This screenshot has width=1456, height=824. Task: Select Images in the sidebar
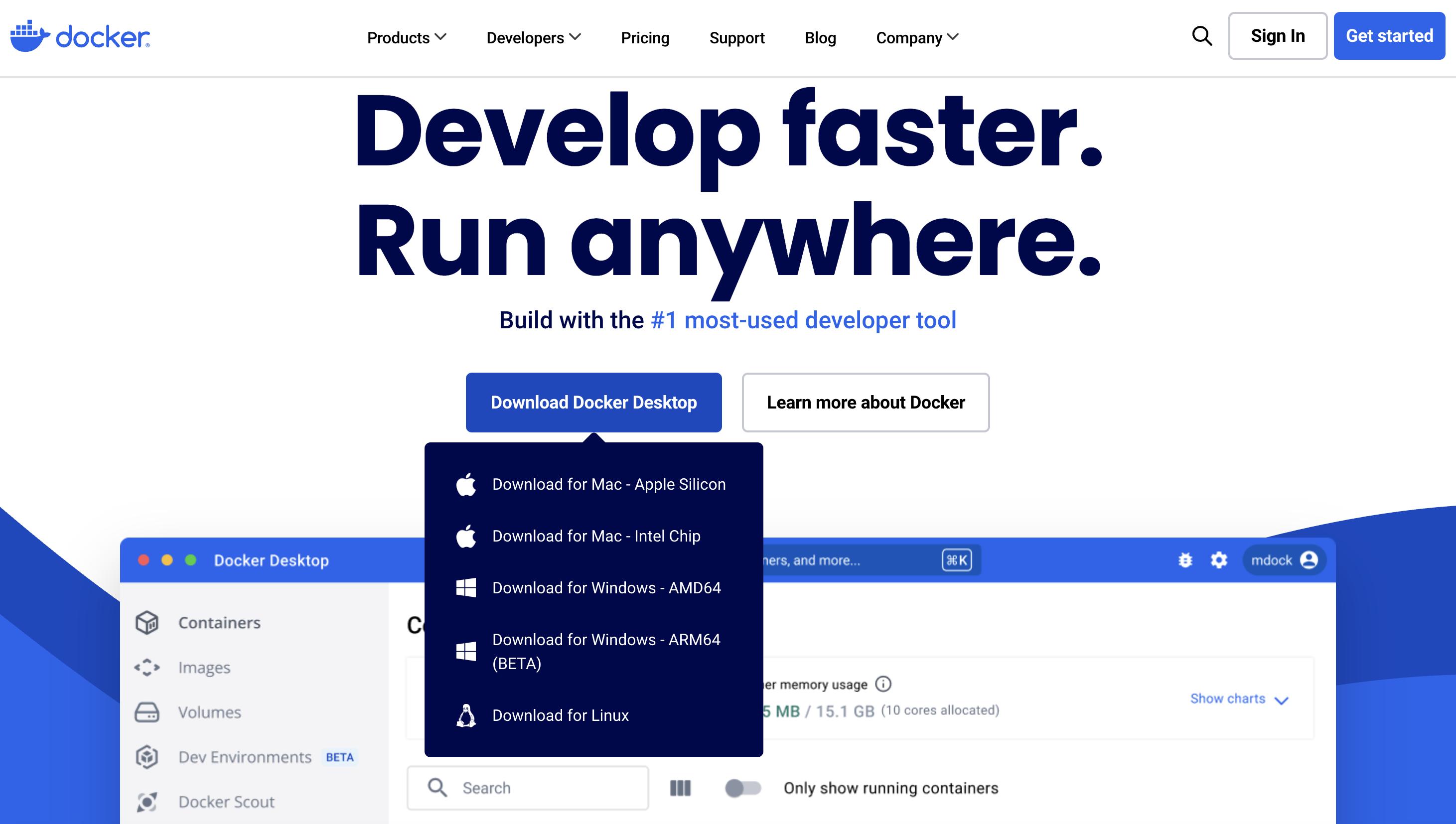(x=204, y=668)
